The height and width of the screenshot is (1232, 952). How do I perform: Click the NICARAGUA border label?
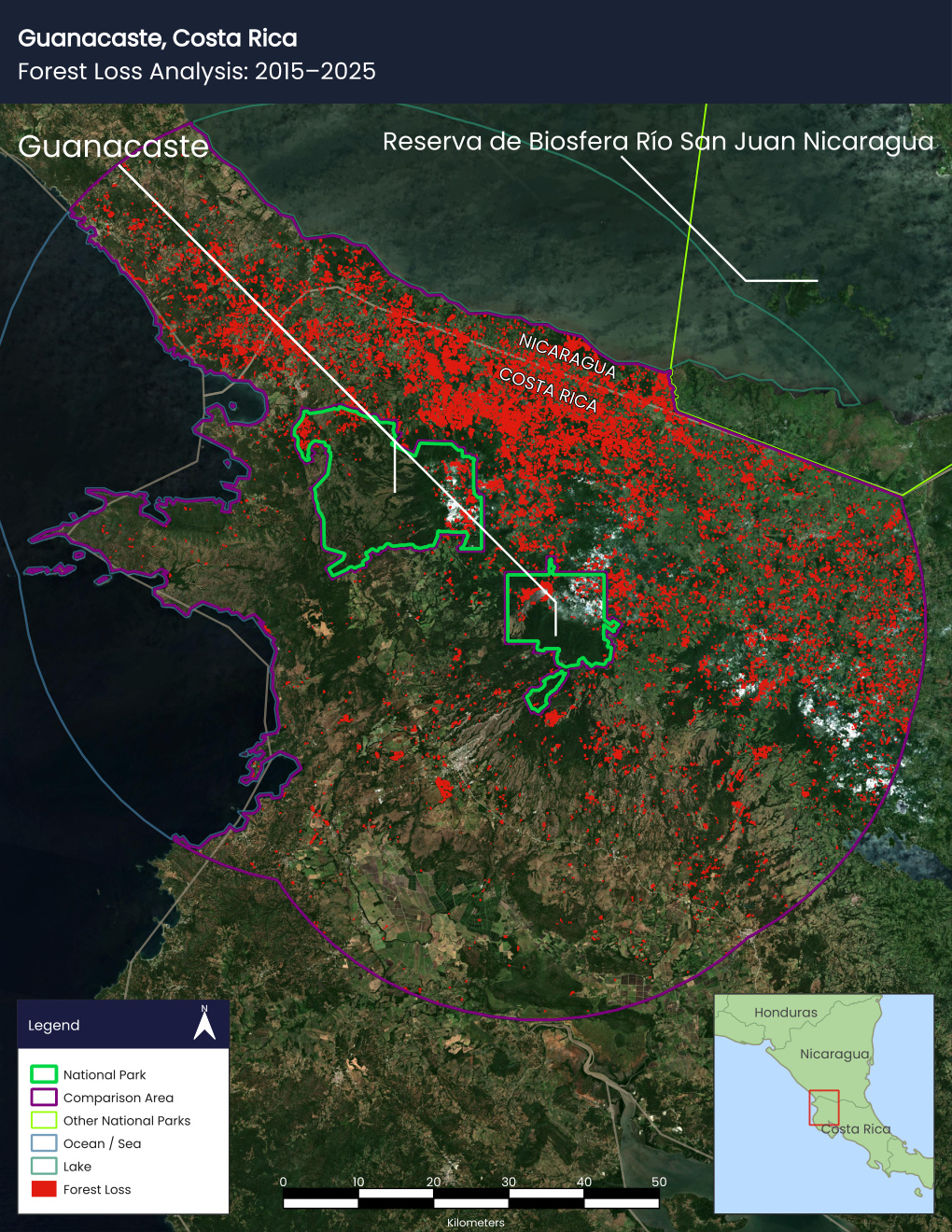pos(567,356)
